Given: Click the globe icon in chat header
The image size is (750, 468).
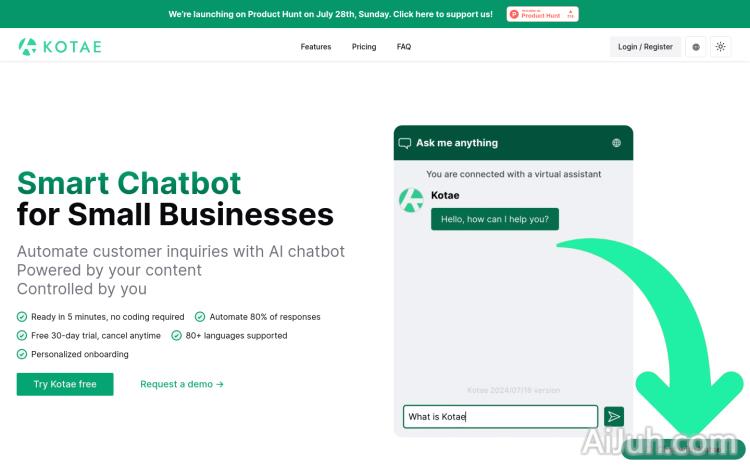Looking at the screenshot, I should coord(616,143).
